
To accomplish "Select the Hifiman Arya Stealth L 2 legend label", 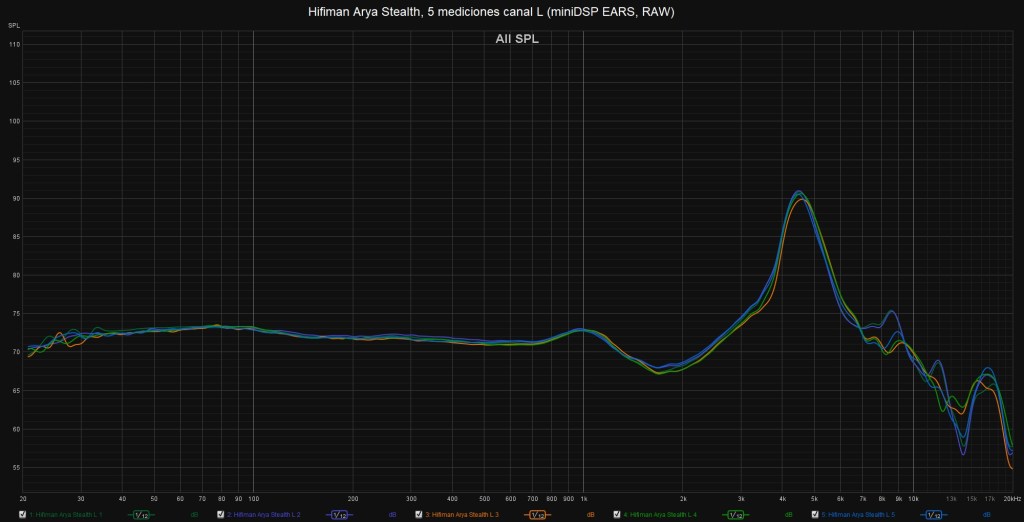I will (265, 515).
